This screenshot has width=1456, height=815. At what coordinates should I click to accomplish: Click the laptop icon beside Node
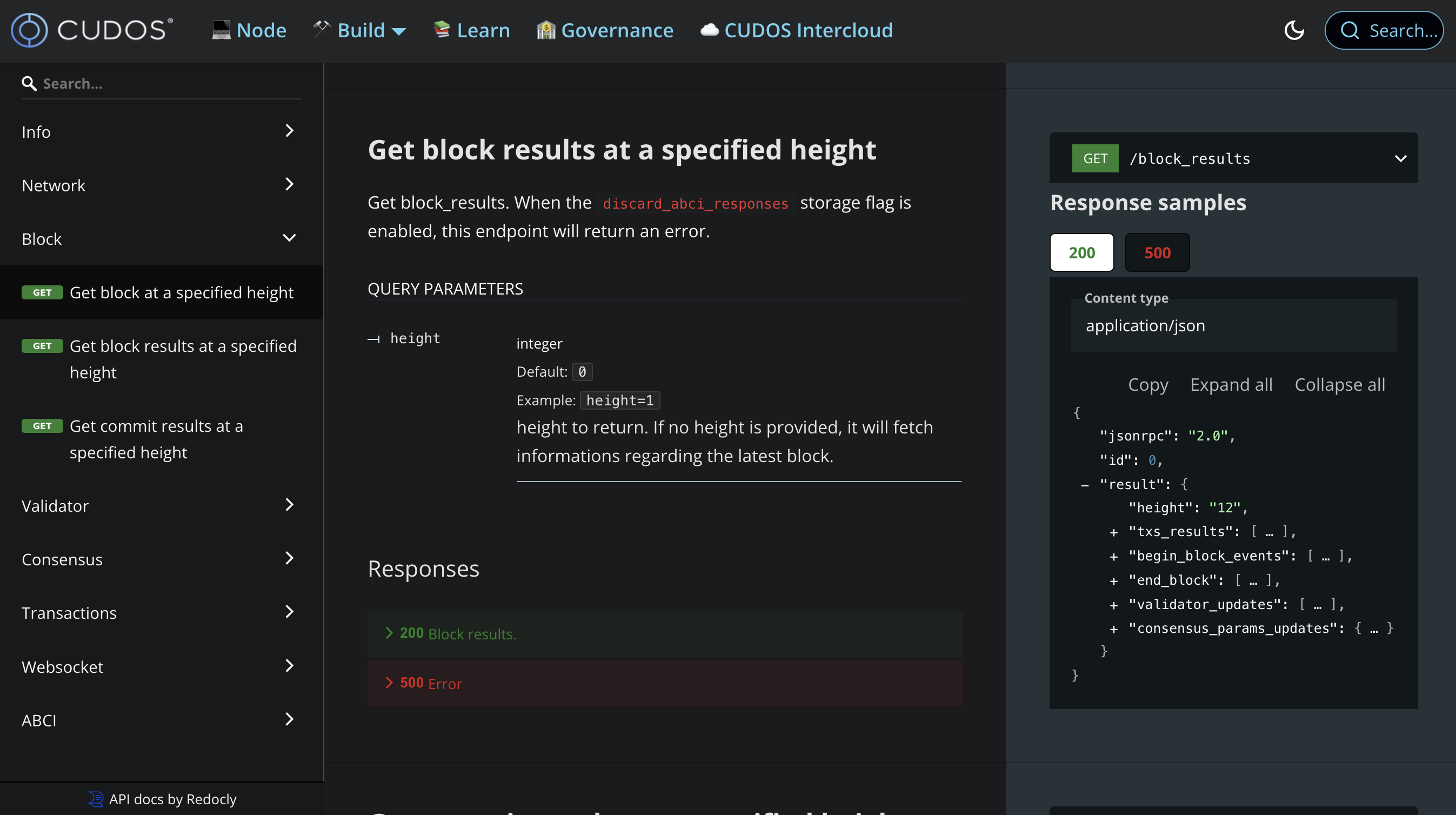pyautogui.click(x=221, y=29)
